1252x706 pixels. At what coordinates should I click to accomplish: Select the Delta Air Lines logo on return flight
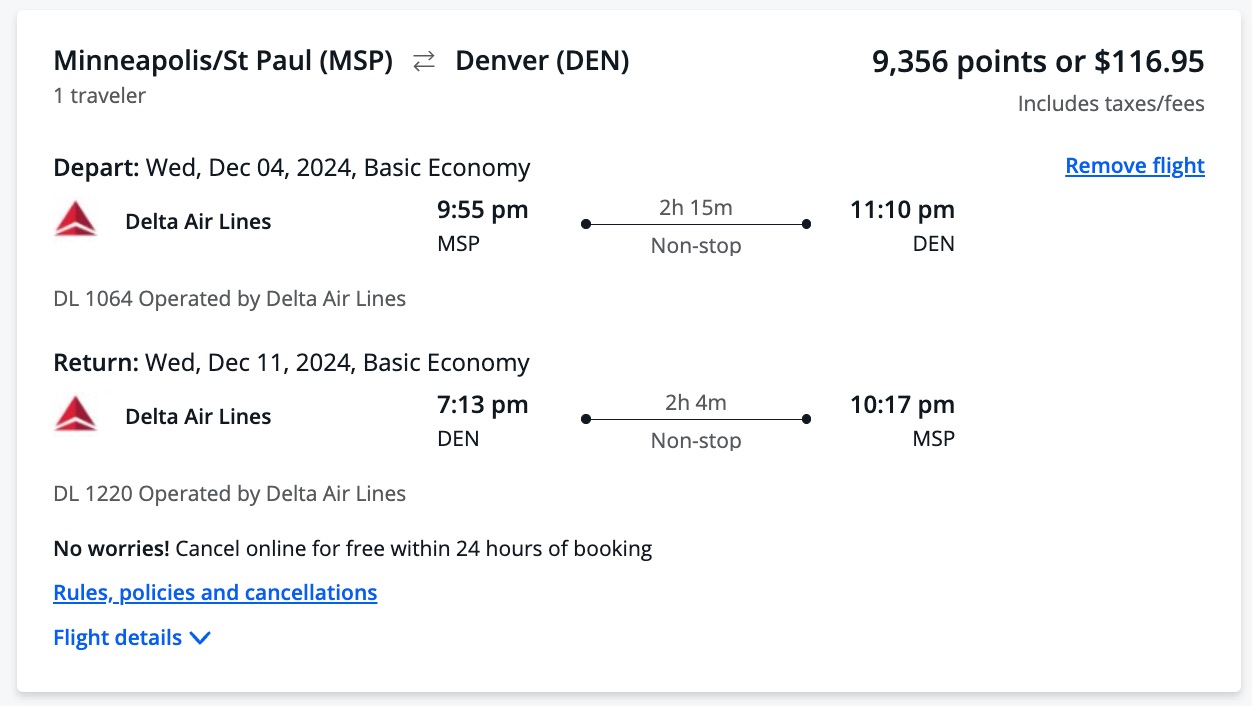click(77, 414)
